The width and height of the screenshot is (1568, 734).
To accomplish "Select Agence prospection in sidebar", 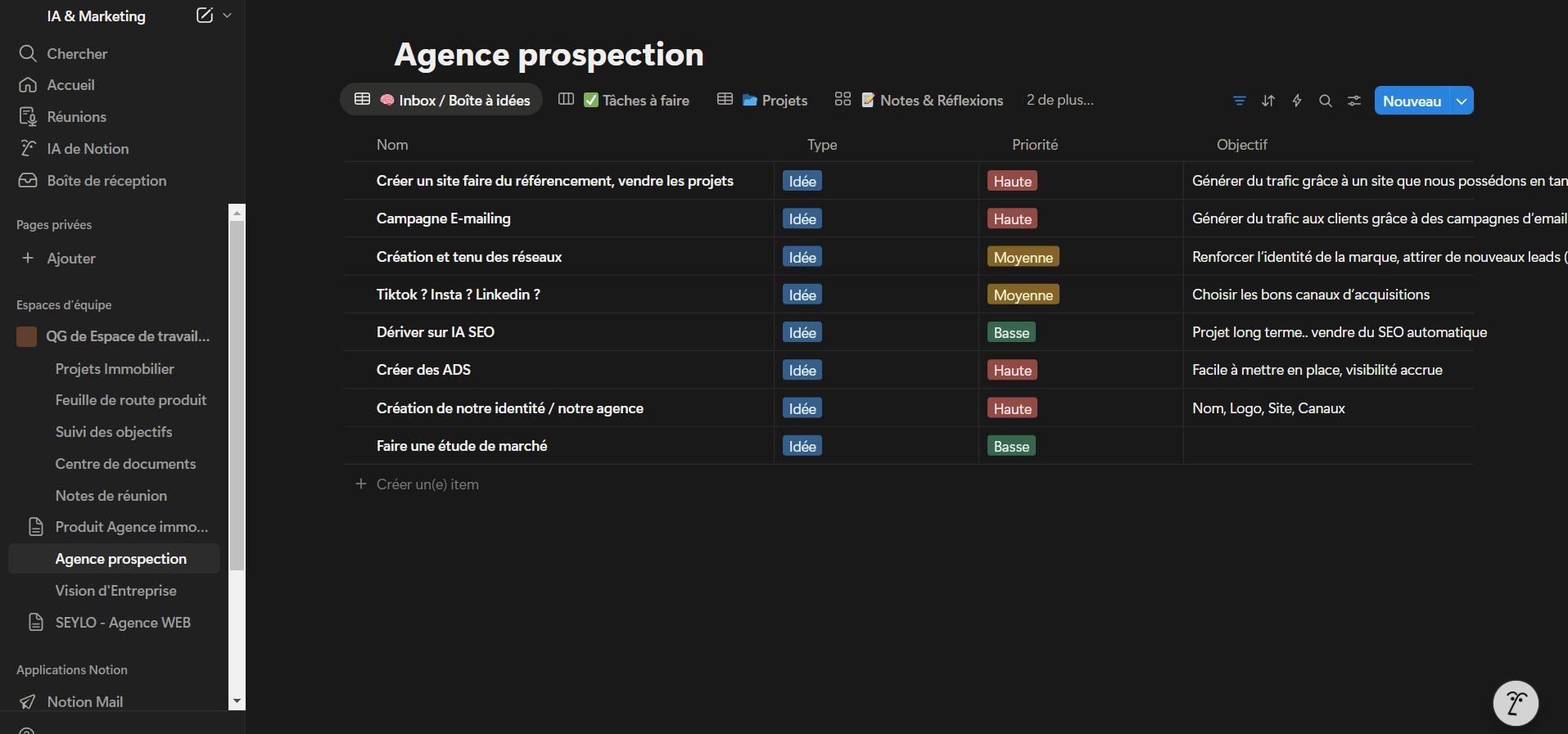I will [x=115, y=559].
